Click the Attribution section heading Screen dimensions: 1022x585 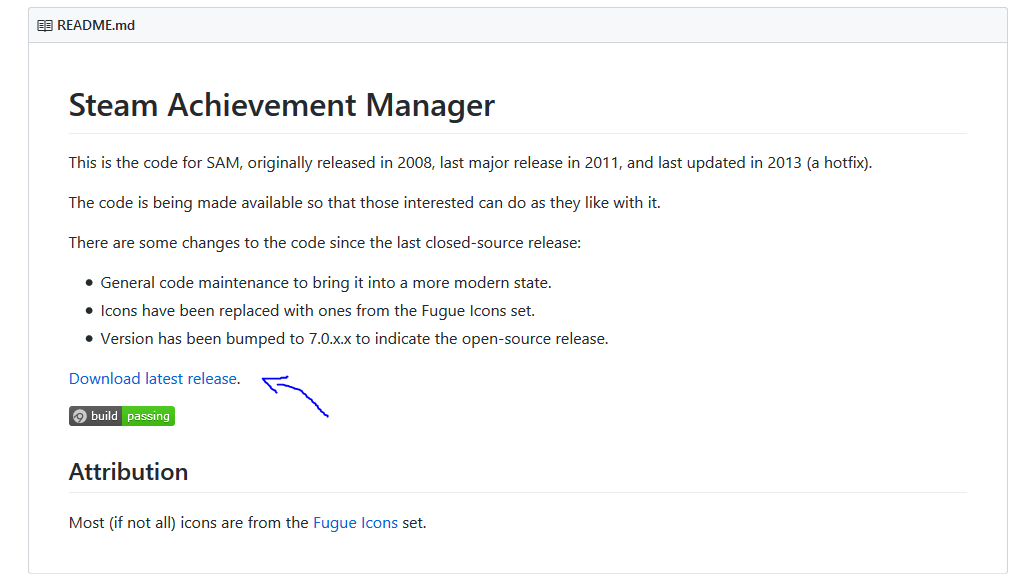point(128,471)
